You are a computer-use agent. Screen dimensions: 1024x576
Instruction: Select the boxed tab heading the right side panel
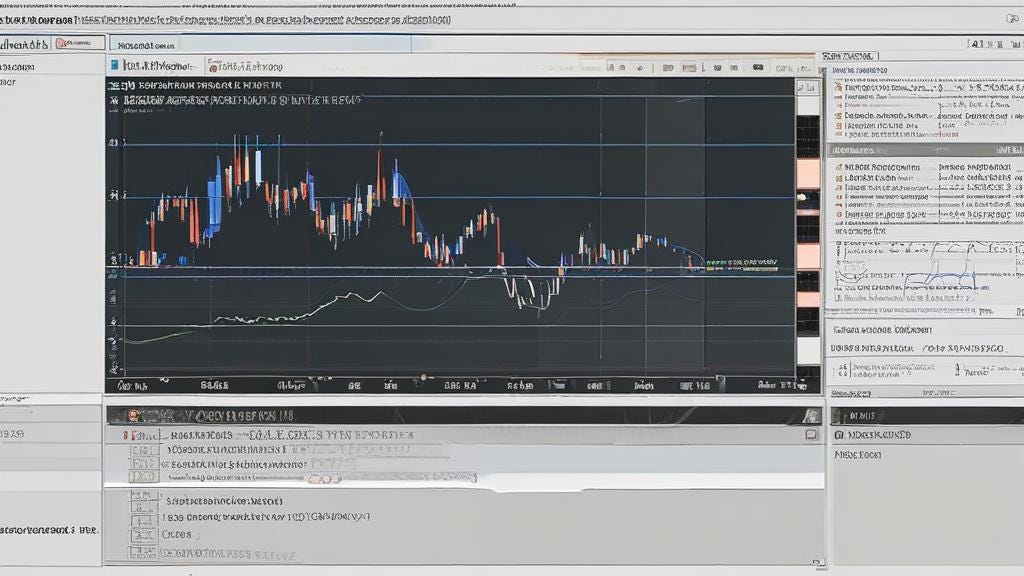[850, 56]
